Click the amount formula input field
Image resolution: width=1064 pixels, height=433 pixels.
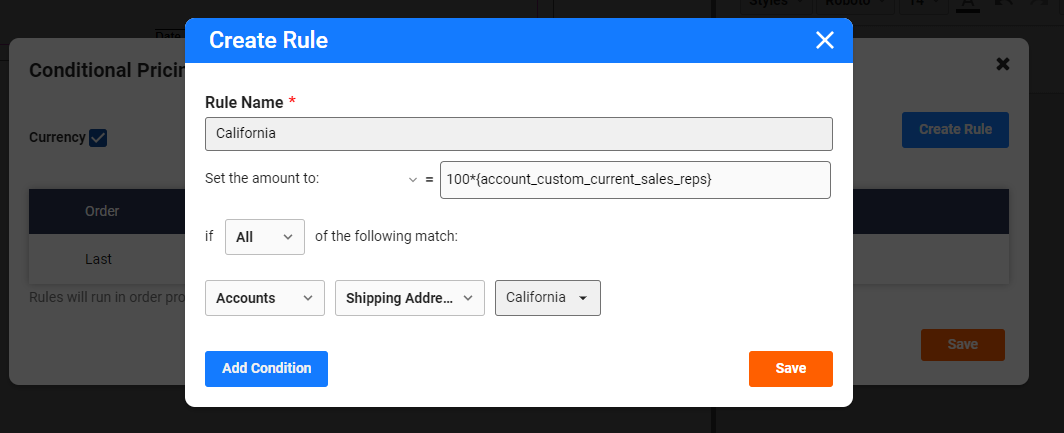[635, 180]
